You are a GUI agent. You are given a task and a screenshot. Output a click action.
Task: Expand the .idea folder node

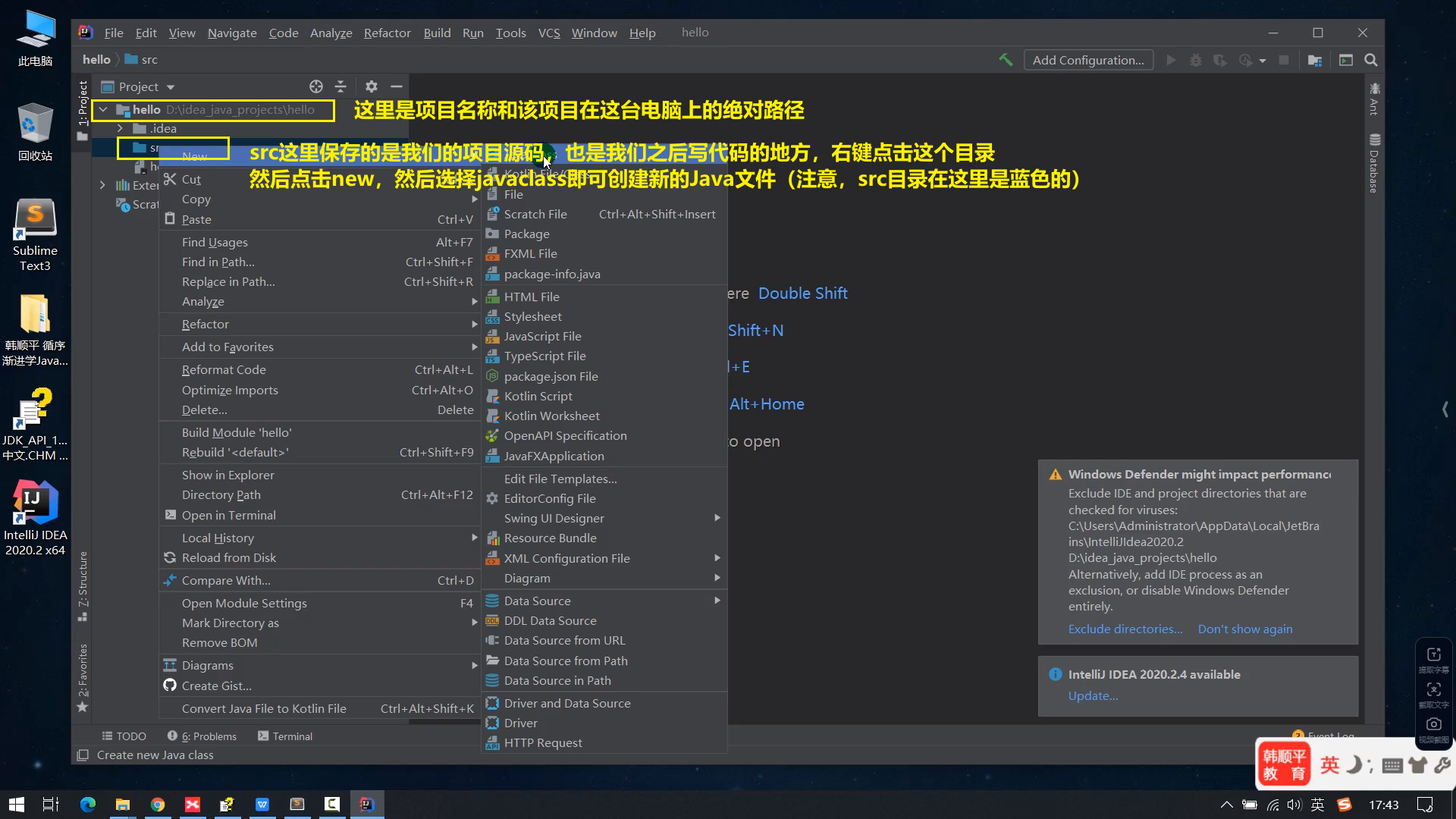pyautogui.click(x=121, y=129)
